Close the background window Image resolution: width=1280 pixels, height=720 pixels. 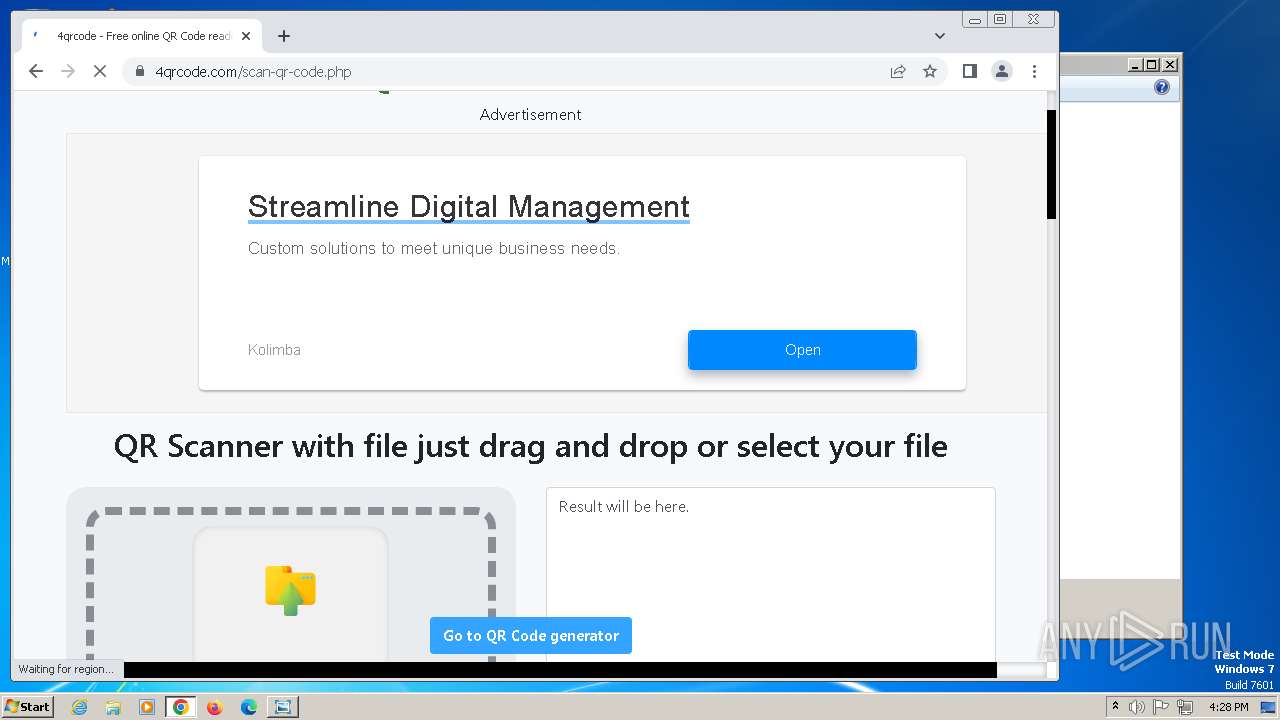coord(1170,64)
